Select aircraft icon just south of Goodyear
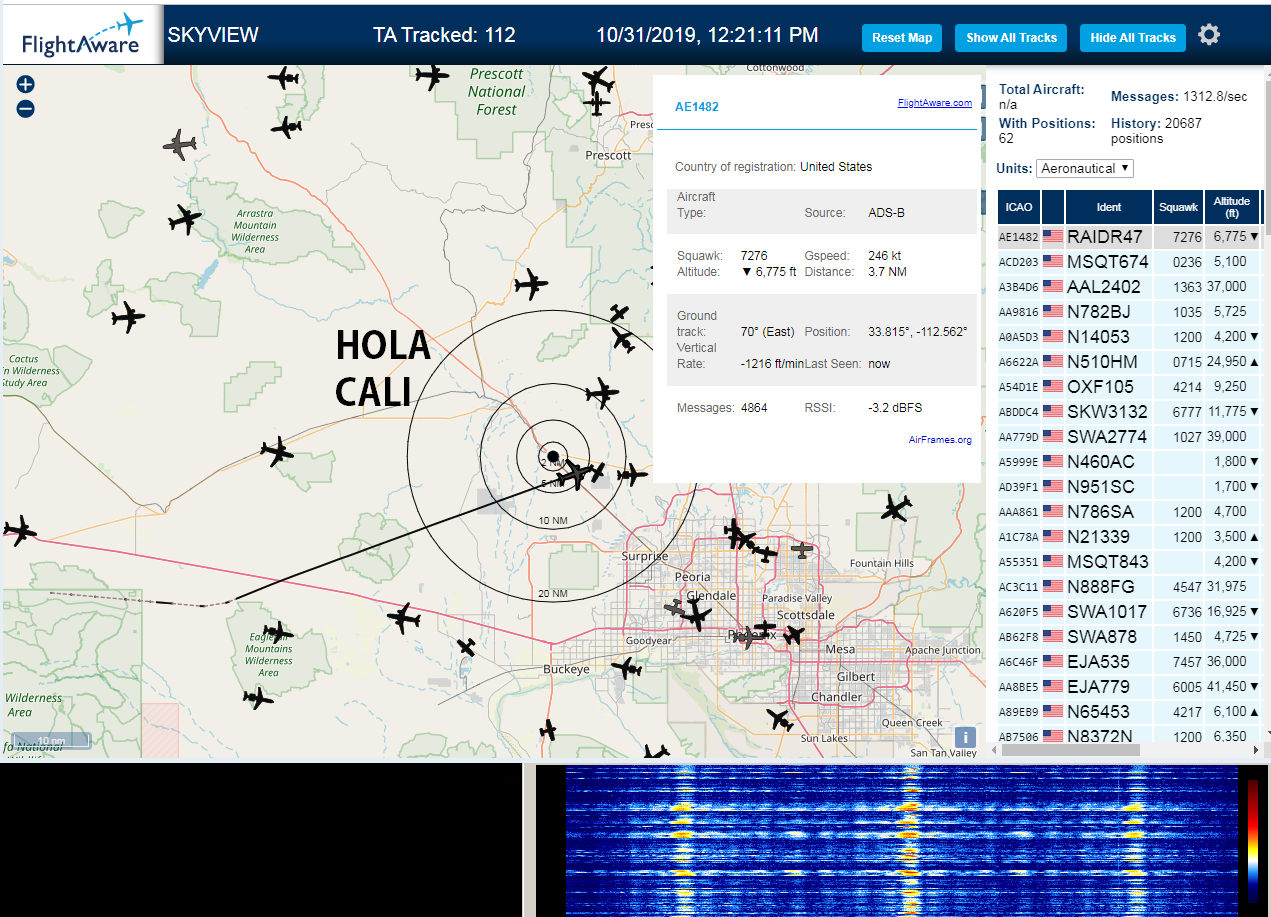 click(626, 667)
